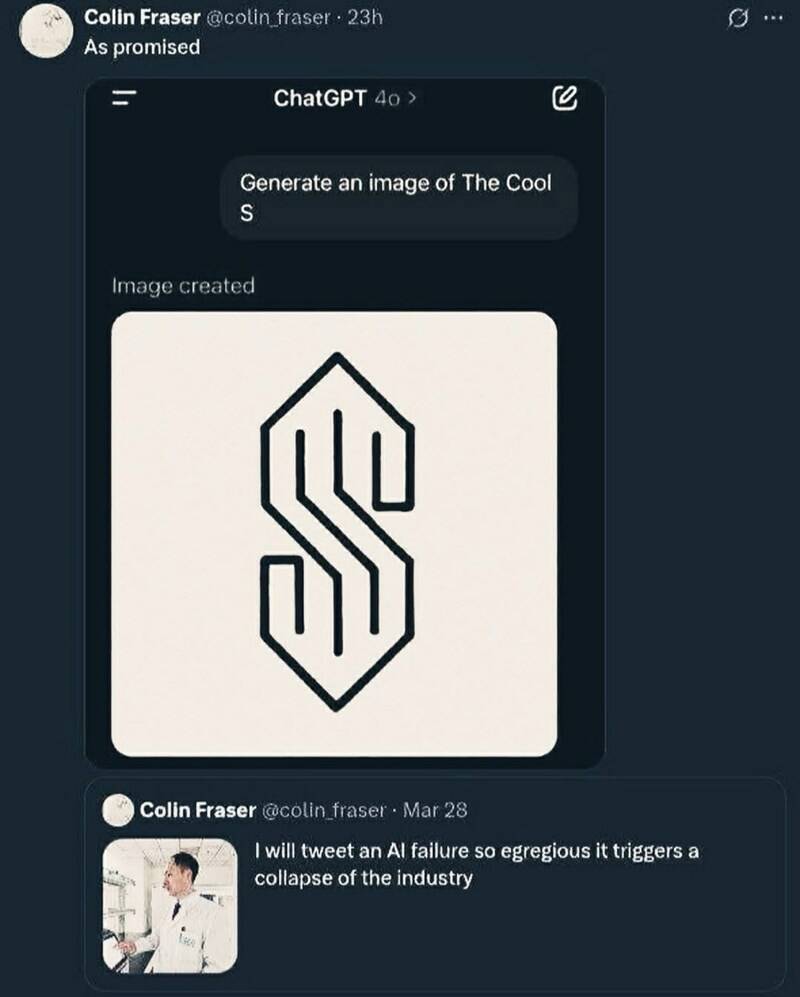Click the "As promised" tweet text

click(x=141, y=47)
